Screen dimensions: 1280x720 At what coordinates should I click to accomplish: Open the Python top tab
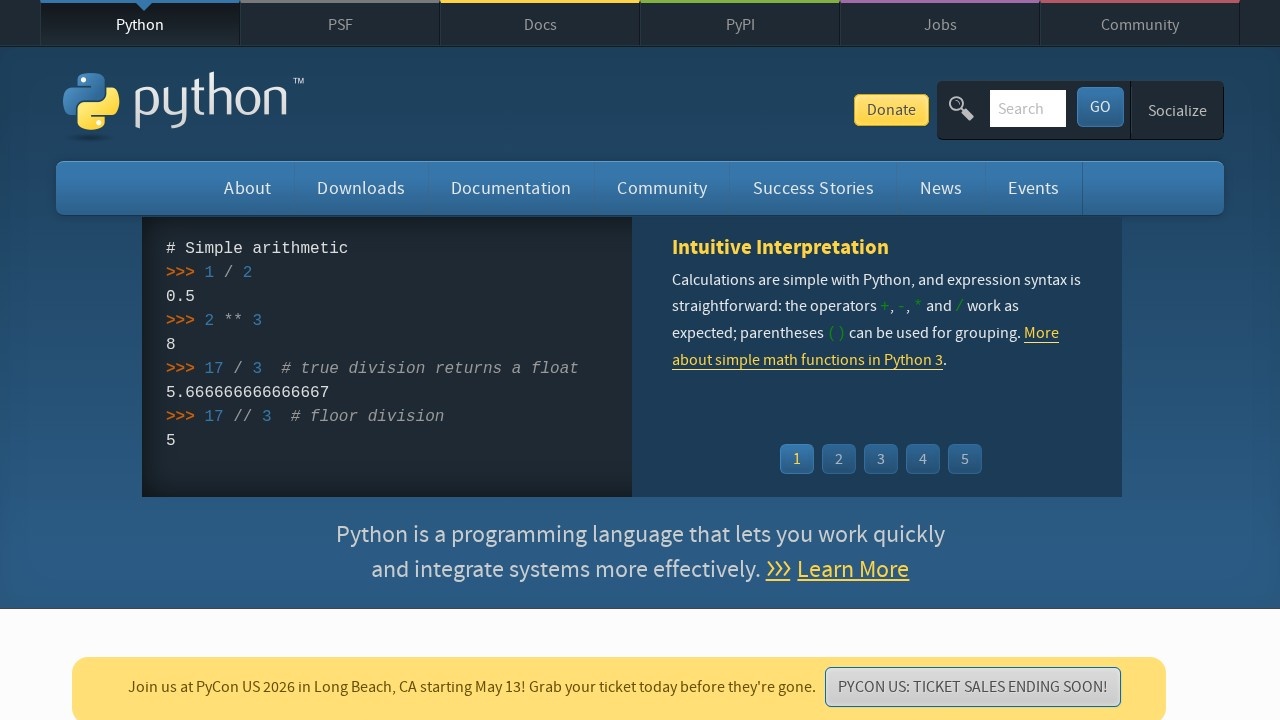coord(140,24)
